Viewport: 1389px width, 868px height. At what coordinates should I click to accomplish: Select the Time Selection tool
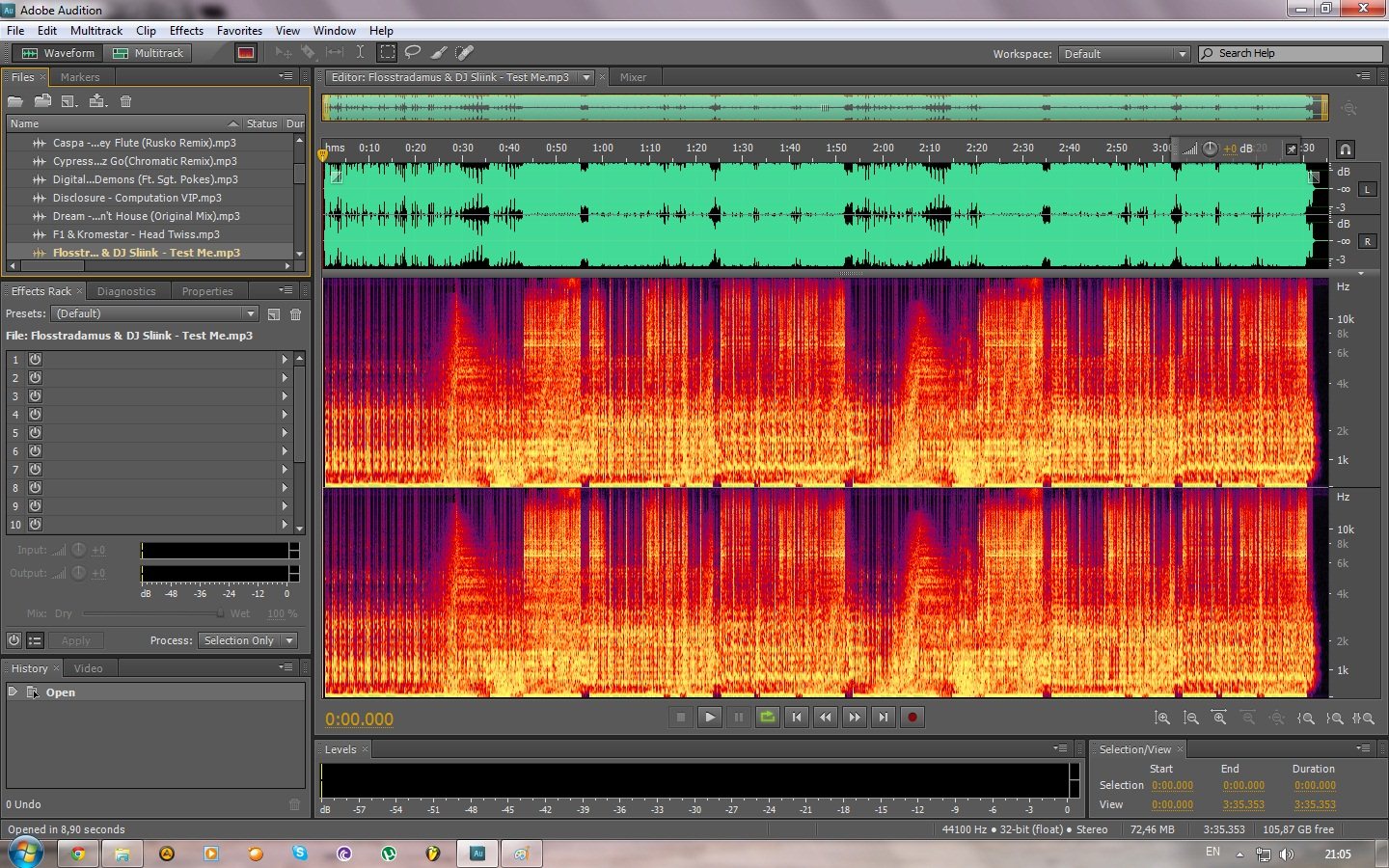(x=360, y=52)
